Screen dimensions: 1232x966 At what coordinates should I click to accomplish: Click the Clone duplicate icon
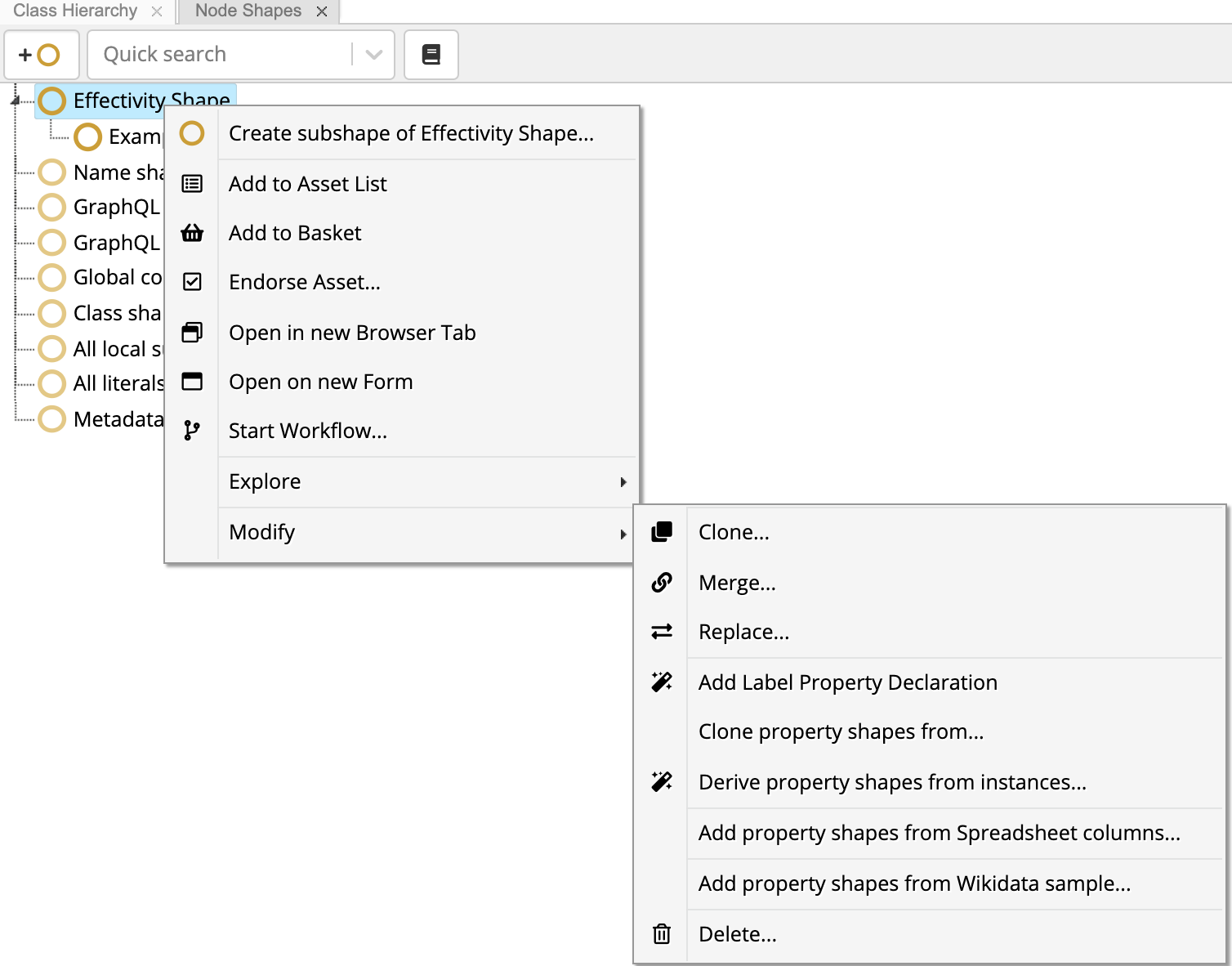coord(662,532)
